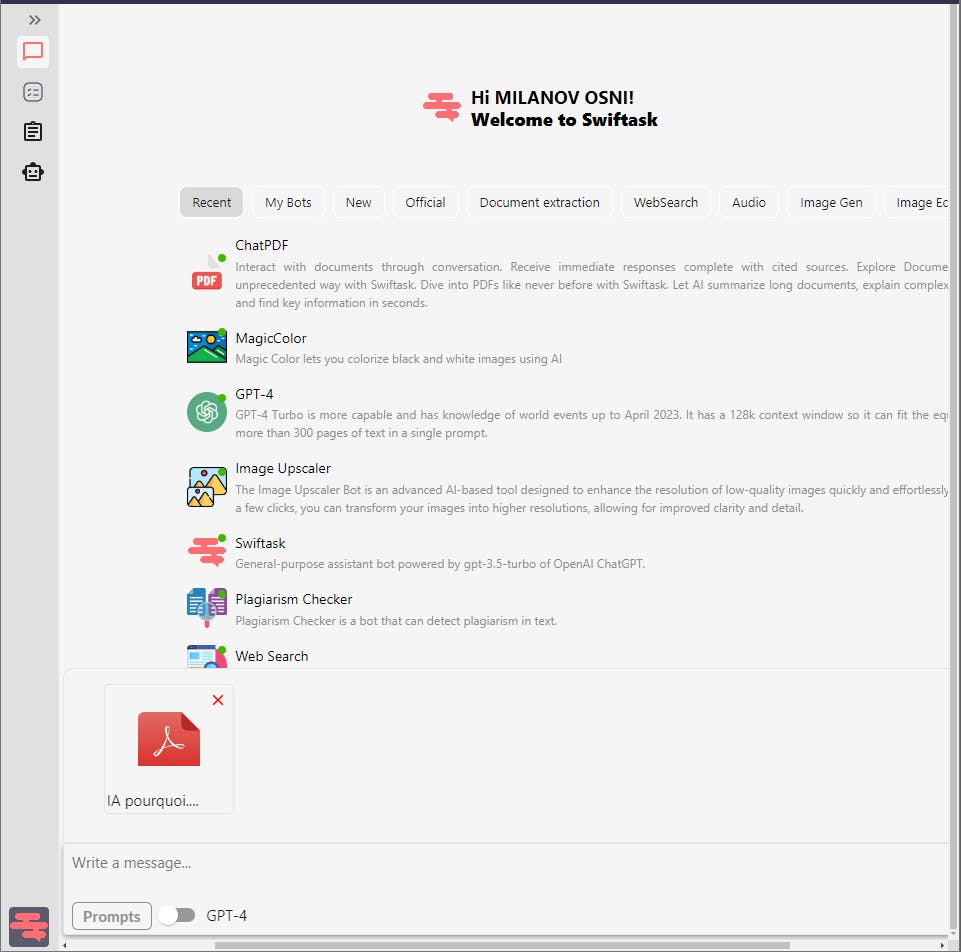Select the WebSearch tab
The image size is (961, 952).
coord(666,202)
